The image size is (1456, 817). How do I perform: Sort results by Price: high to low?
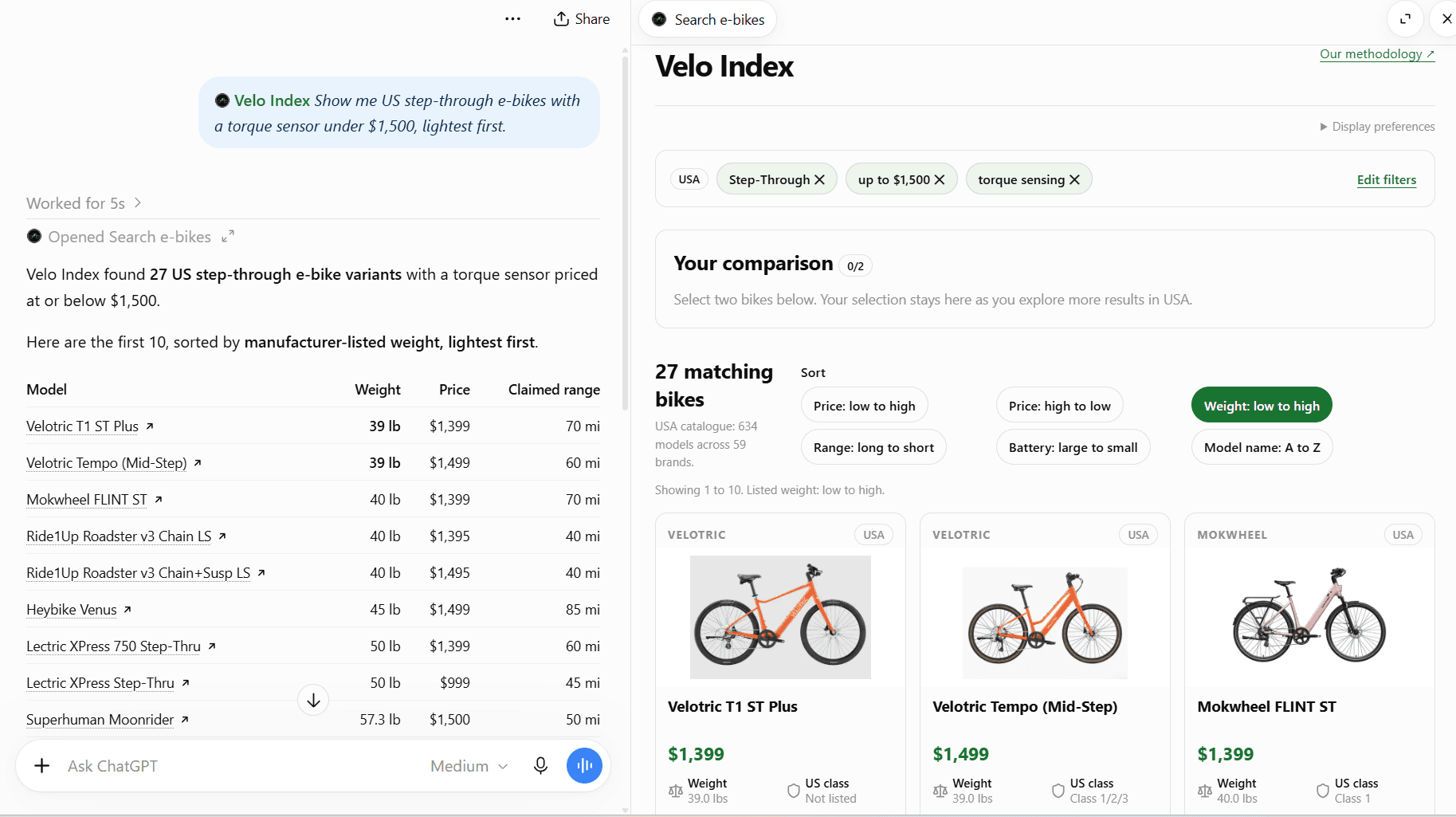coord(1059,406)
